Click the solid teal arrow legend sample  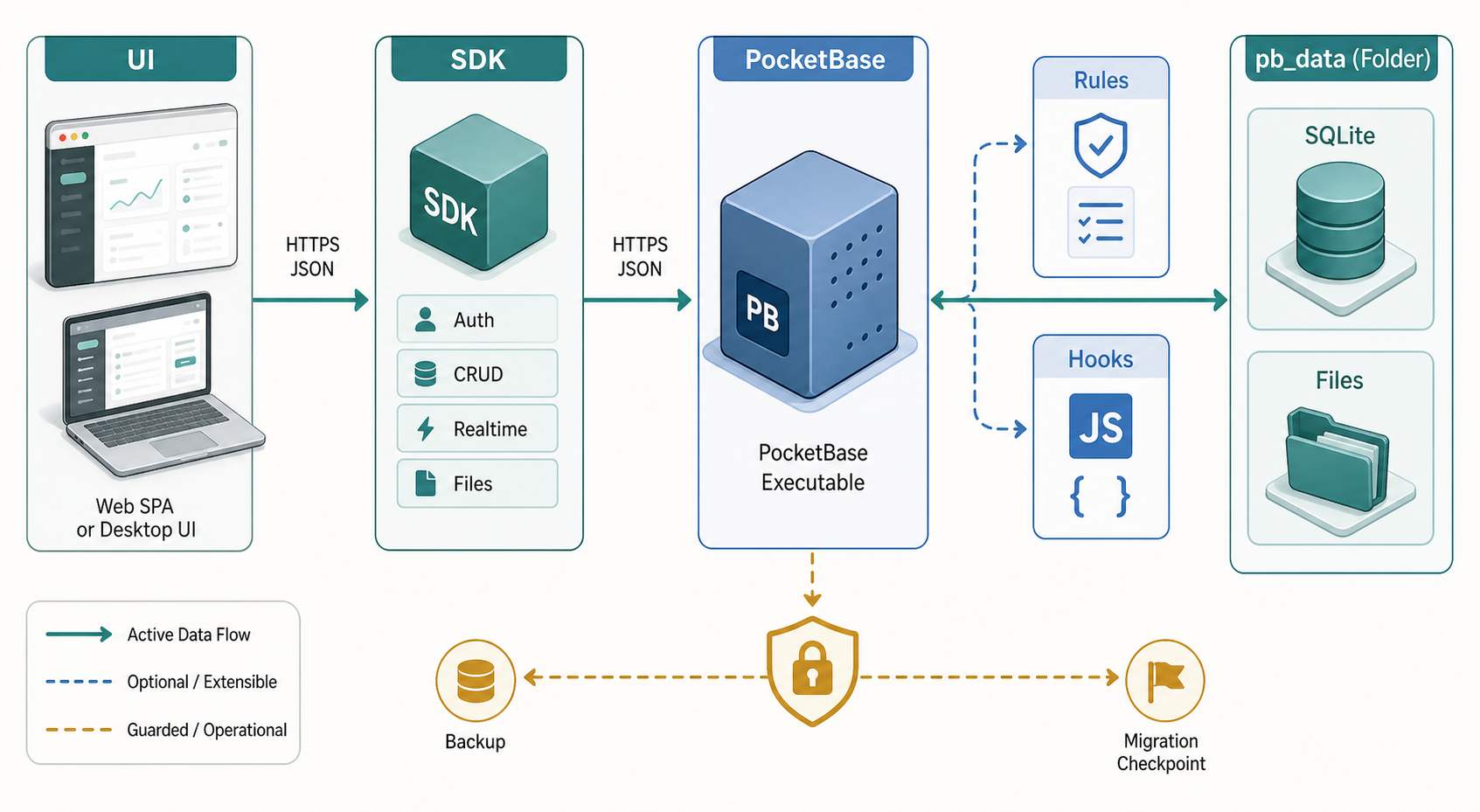click(79, 635)
